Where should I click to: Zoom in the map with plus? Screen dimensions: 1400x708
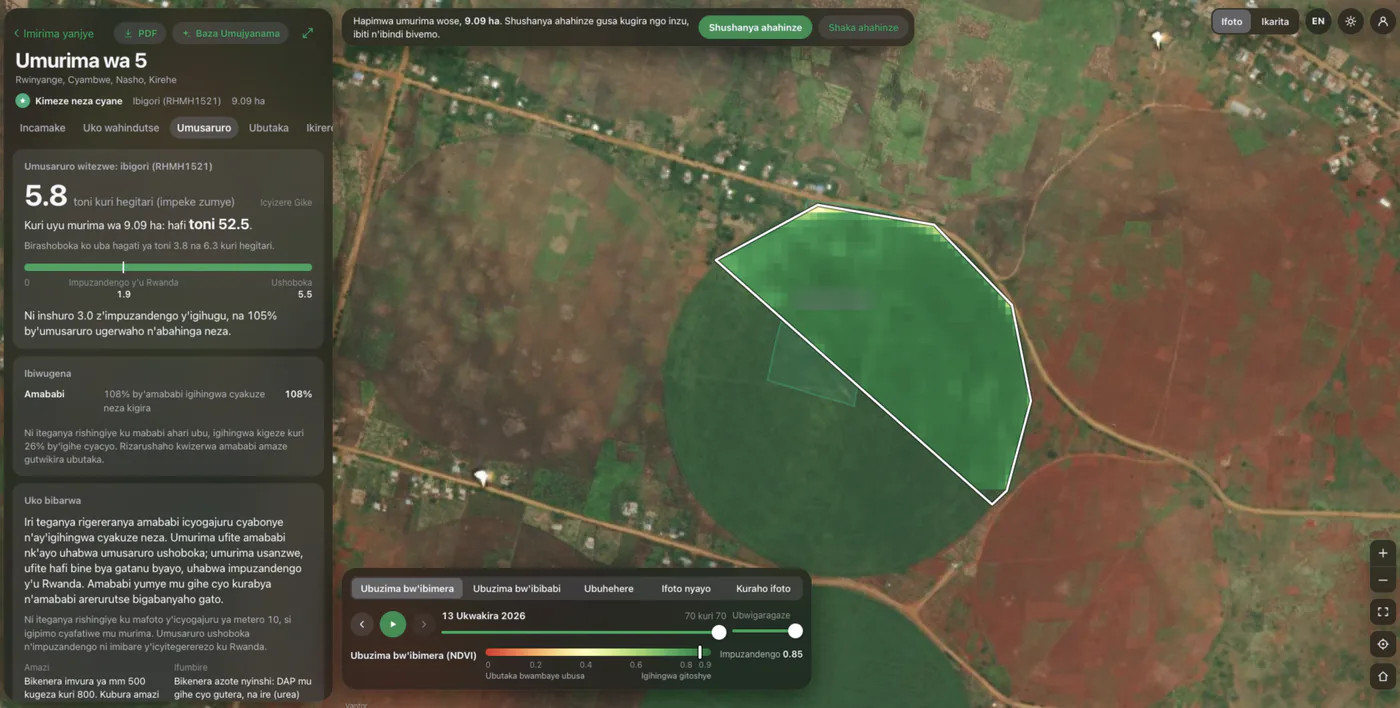pos(1383,553)
